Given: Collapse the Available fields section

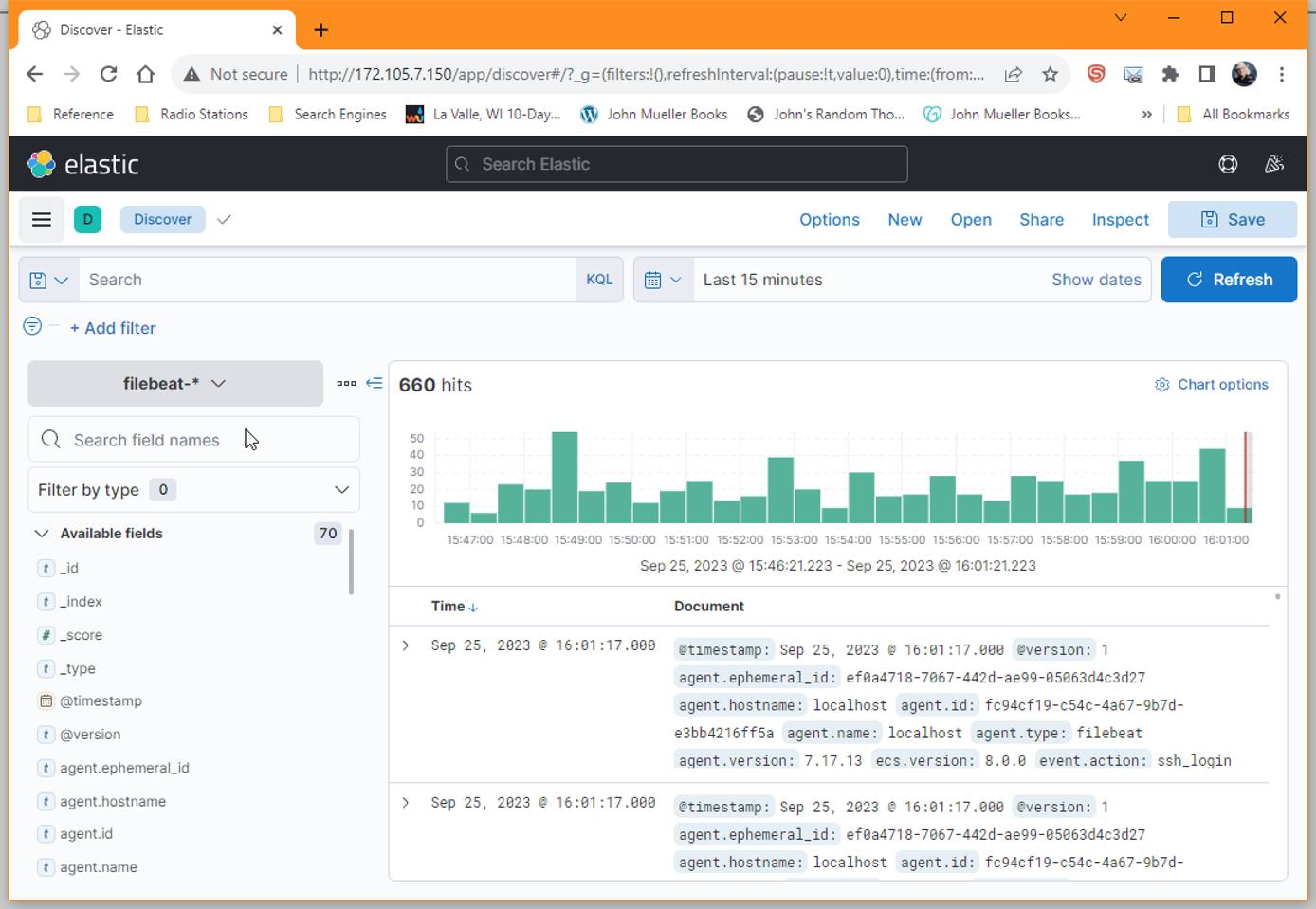Looking at the screenshot, I should pyautogui.click(x=42, y=533).
